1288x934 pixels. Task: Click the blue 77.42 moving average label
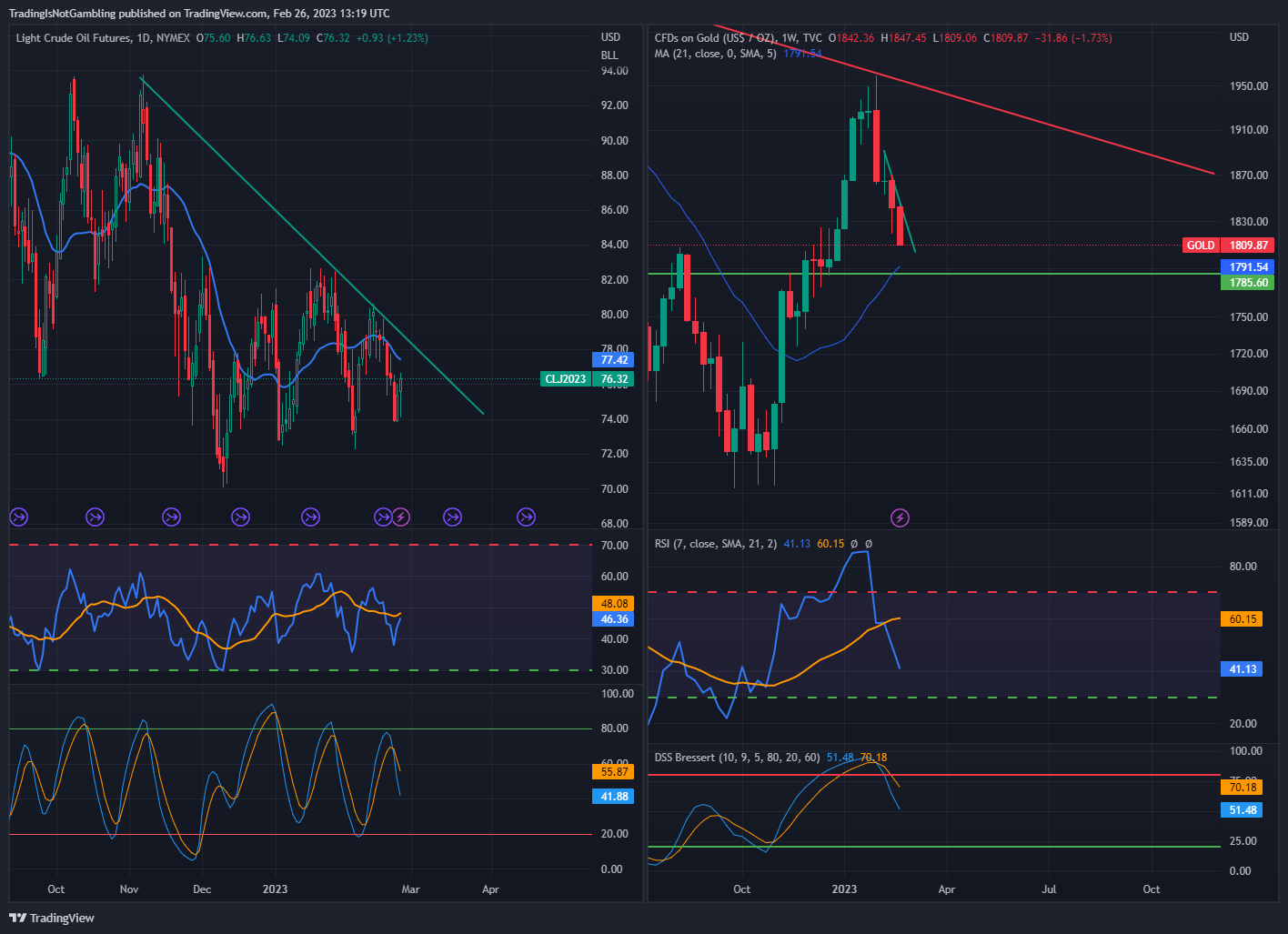pos(615,360)
